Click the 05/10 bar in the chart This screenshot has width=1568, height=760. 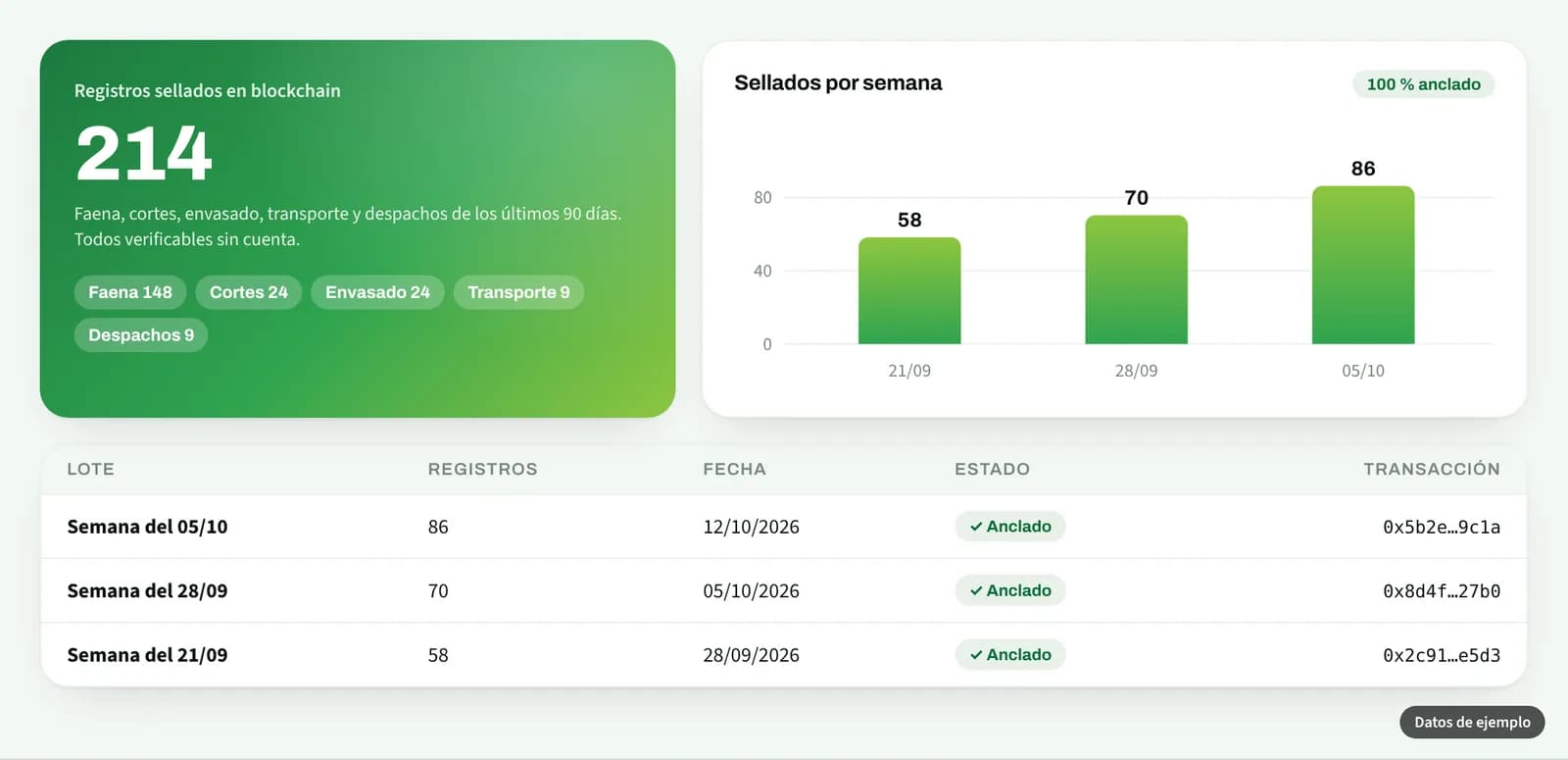1363,265
